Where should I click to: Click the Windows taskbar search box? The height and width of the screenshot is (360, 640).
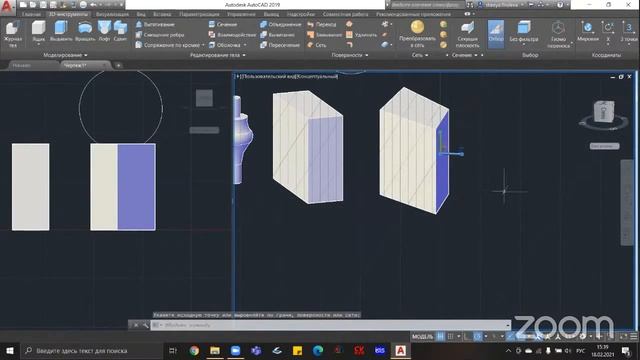[x=91, y=351]
